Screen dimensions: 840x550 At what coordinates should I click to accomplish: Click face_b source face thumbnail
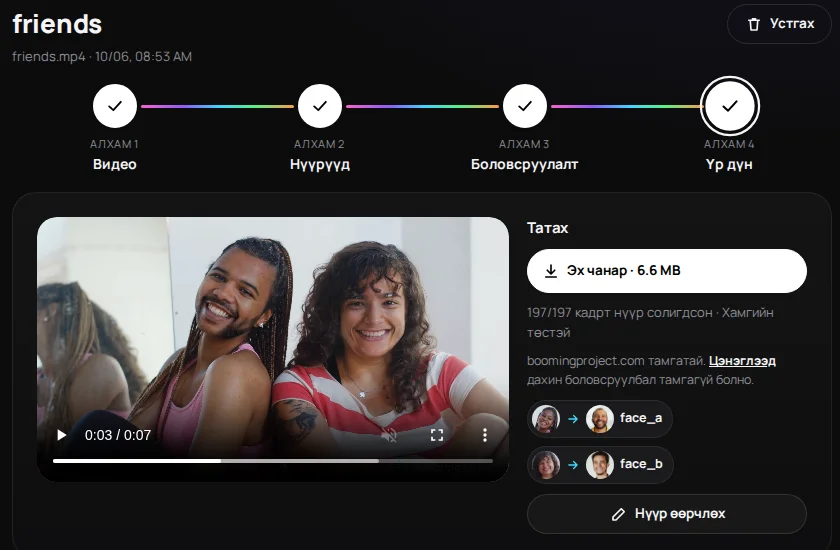coord(546,464)
